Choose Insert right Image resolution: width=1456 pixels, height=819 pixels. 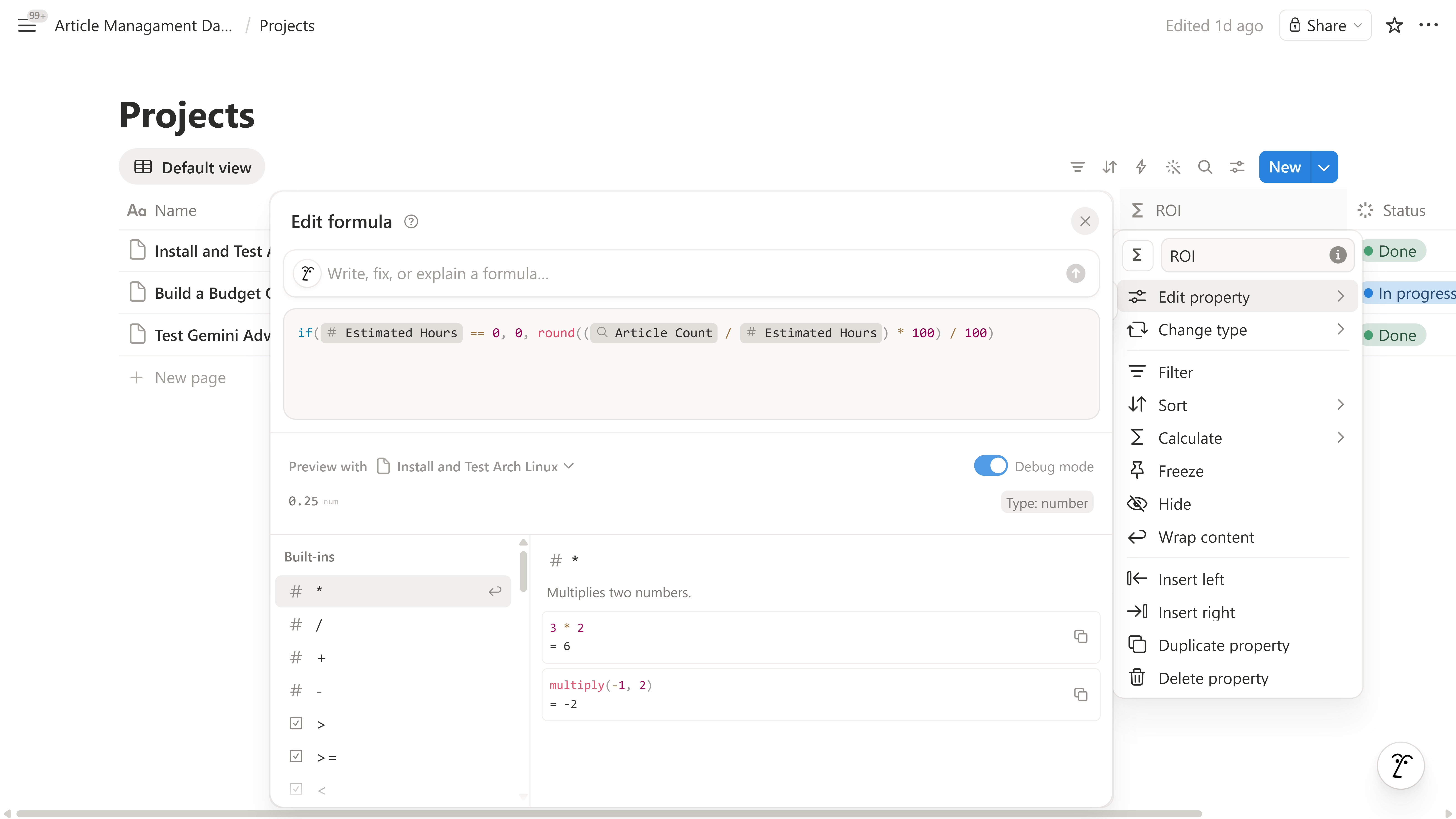1238,612
